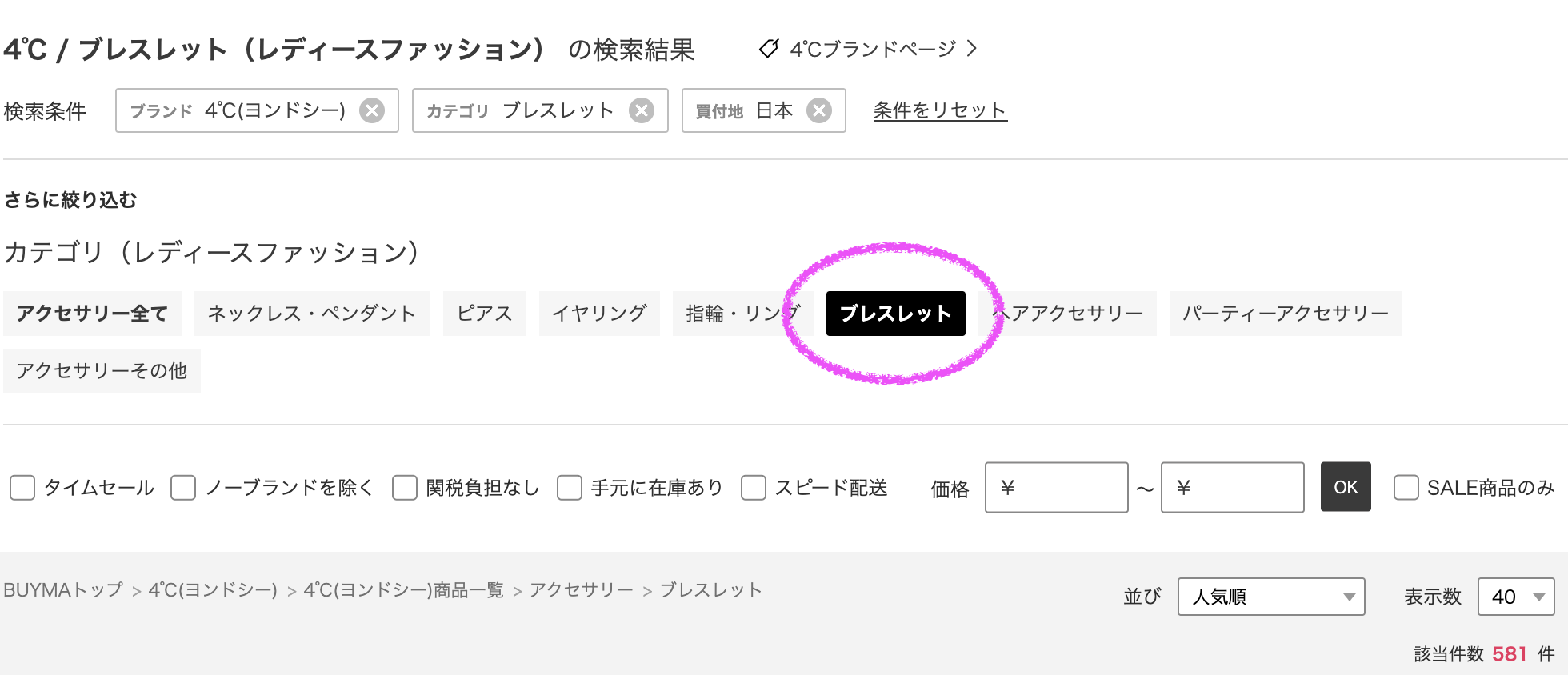Enable スピード配送 checkbox

(754, 488)
